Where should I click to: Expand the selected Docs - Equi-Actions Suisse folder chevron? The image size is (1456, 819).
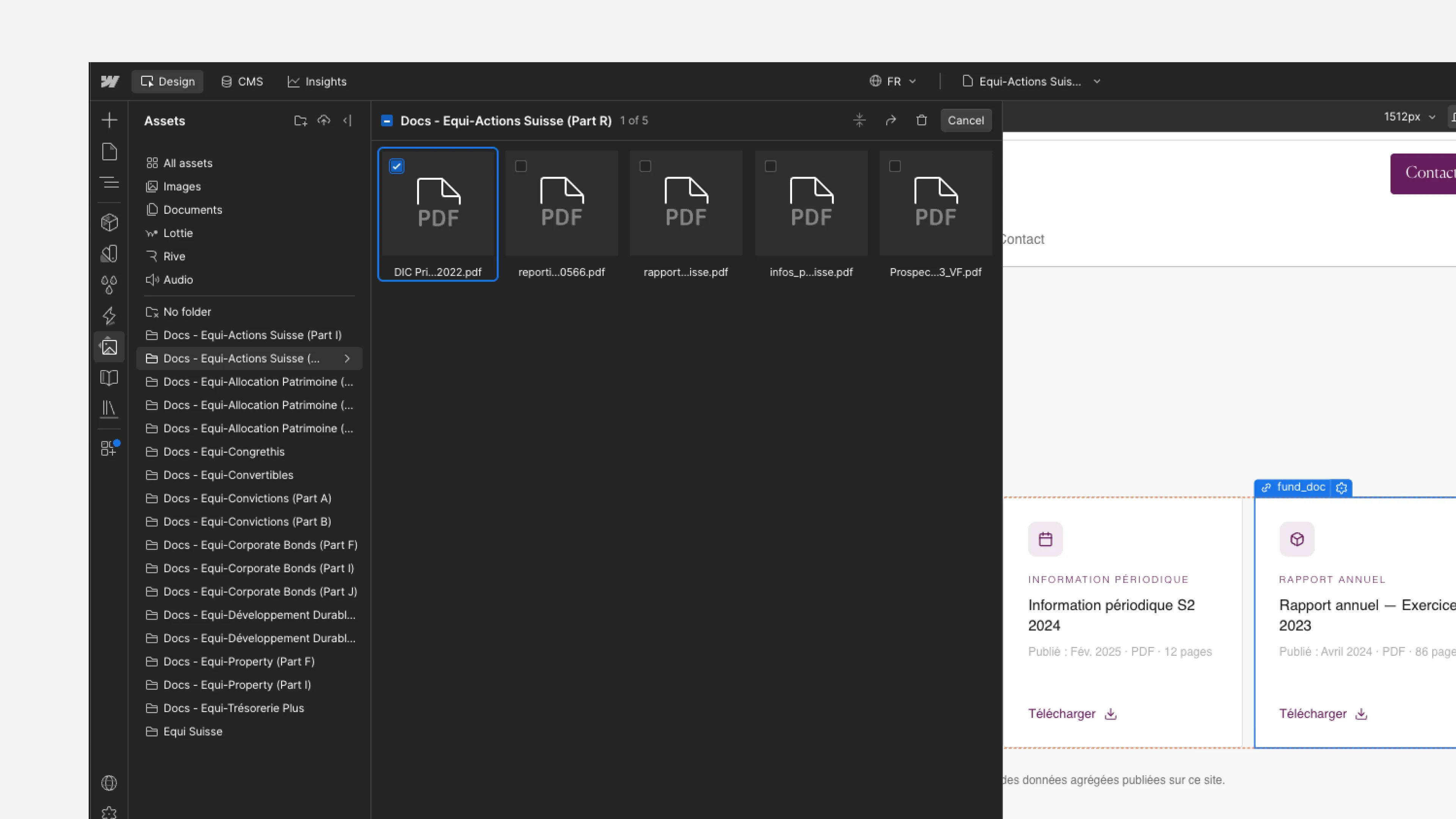pyautogui.click(x=347, y=358)
